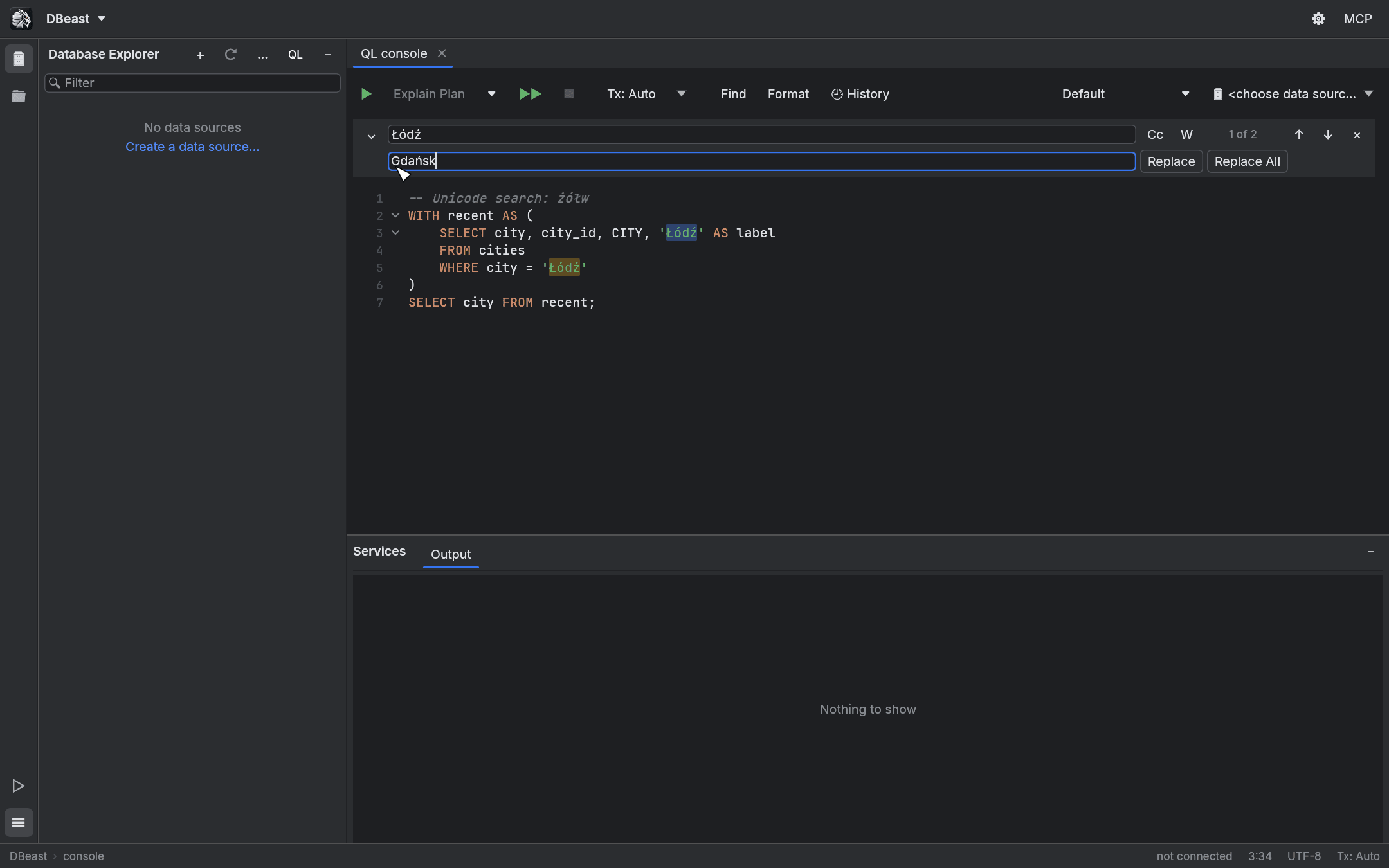This screenshot has height=868, width=1389.
Task: Close the find and replace bar
Action: coord(1357,135)
